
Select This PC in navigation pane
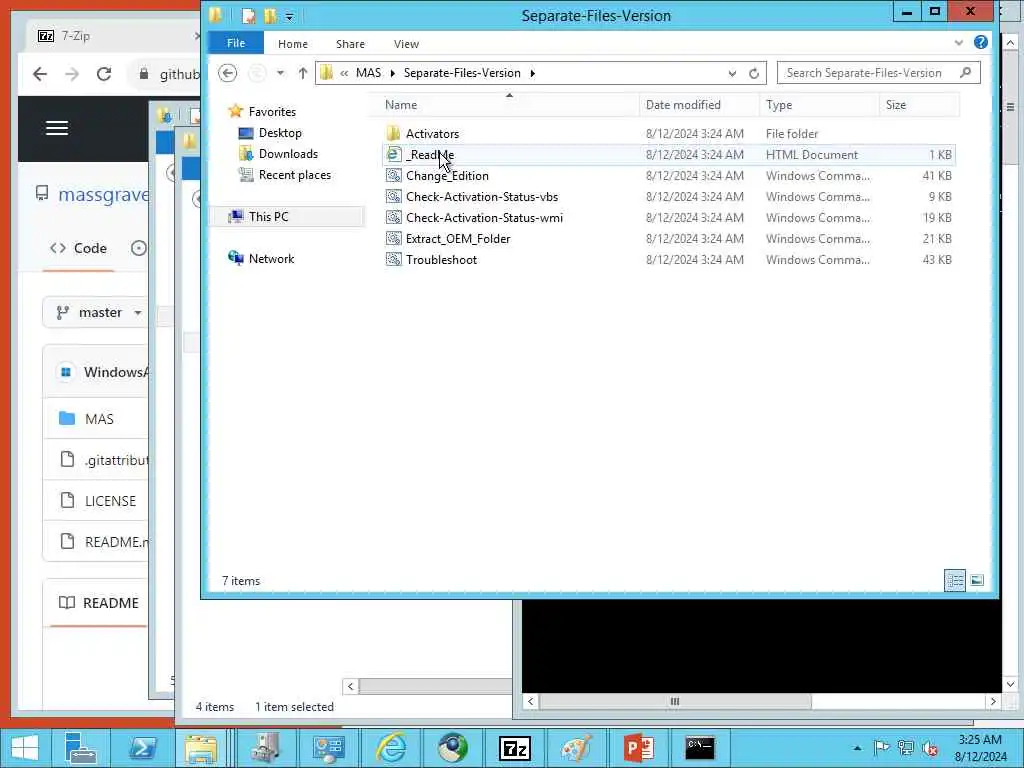coord(268,216)
